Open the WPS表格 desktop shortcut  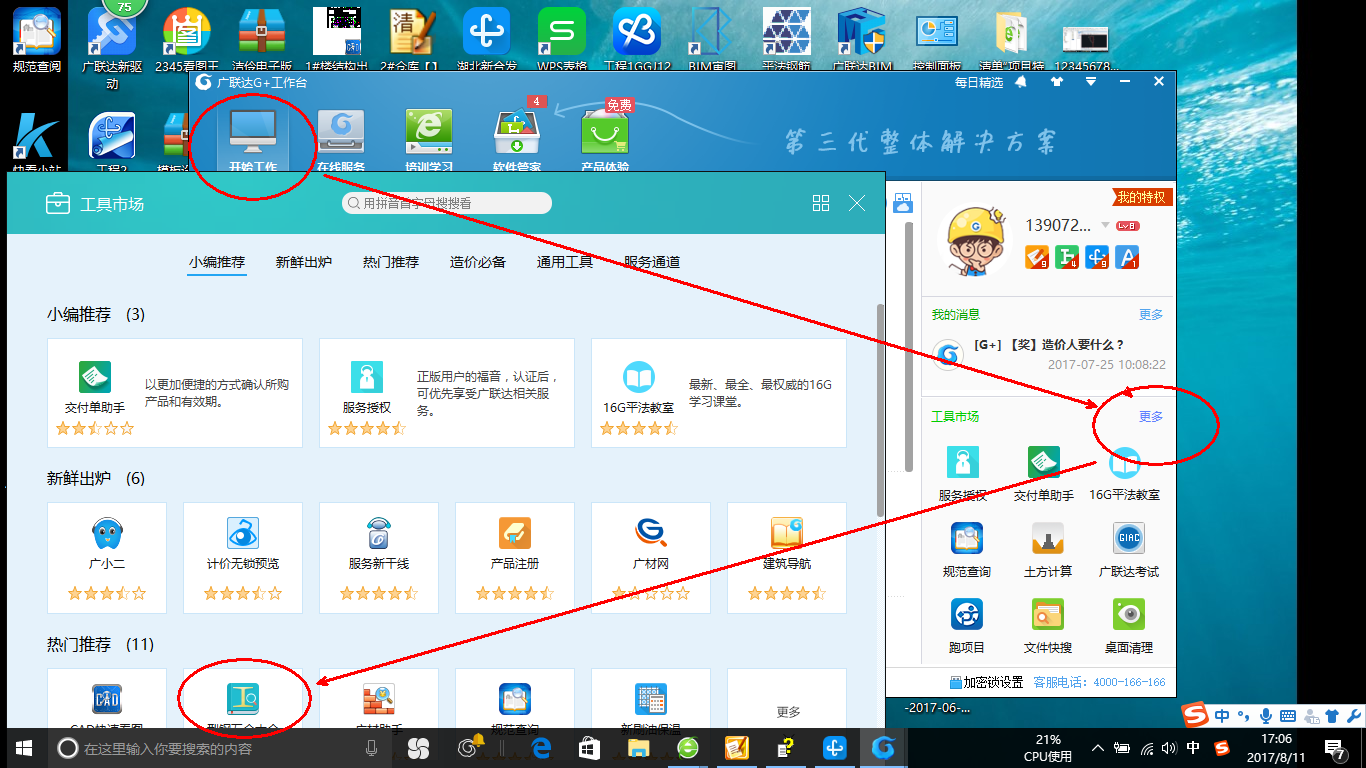(561, 42)
